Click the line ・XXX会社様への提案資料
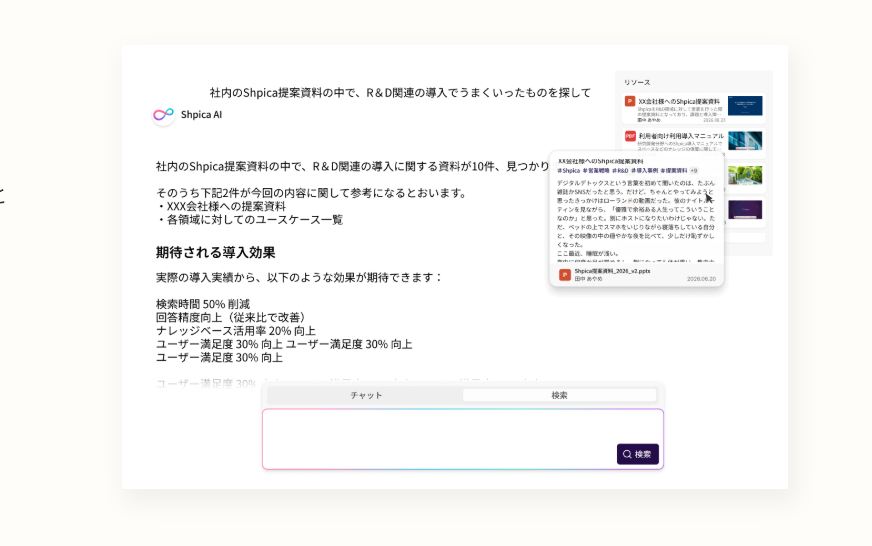 point(221,206)
